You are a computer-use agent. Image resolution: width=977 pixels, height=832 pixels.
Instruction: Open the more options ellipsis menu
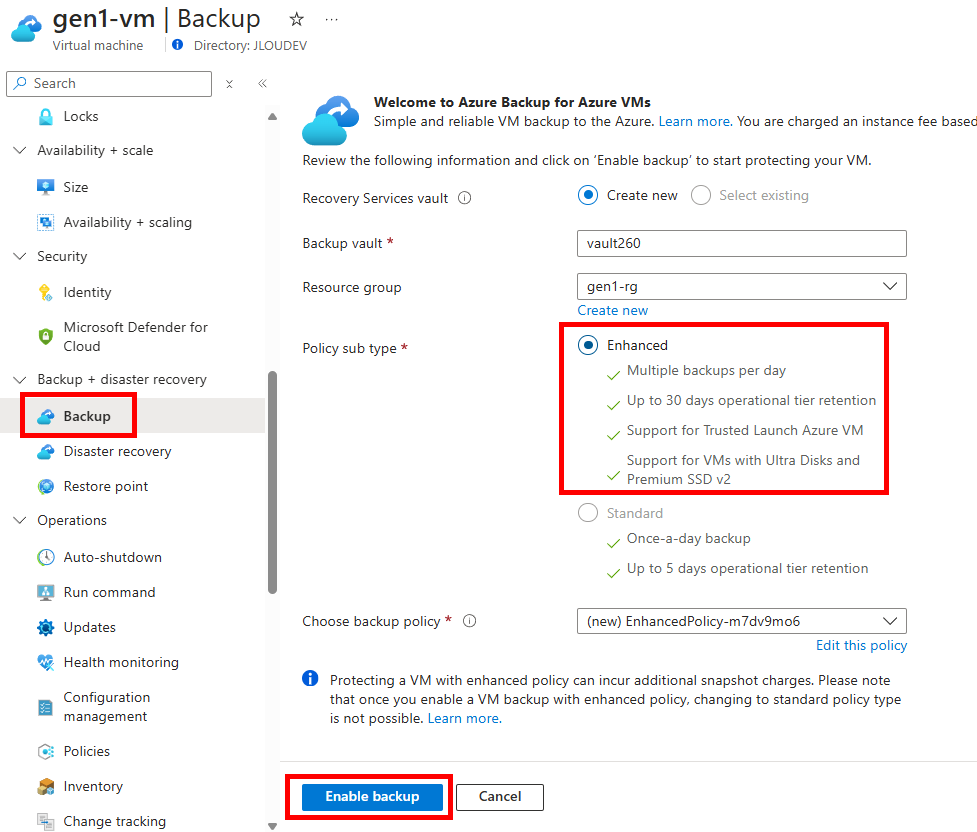331,20
